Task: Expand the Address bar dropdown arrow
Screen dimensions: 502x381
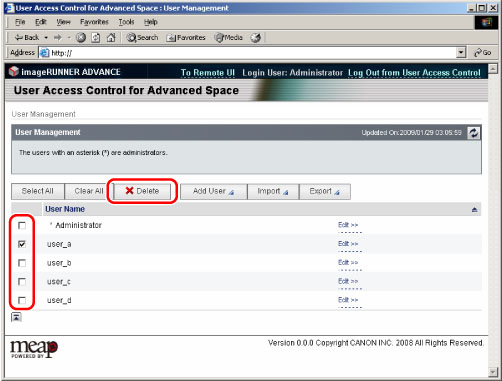Action: [461, 53]
